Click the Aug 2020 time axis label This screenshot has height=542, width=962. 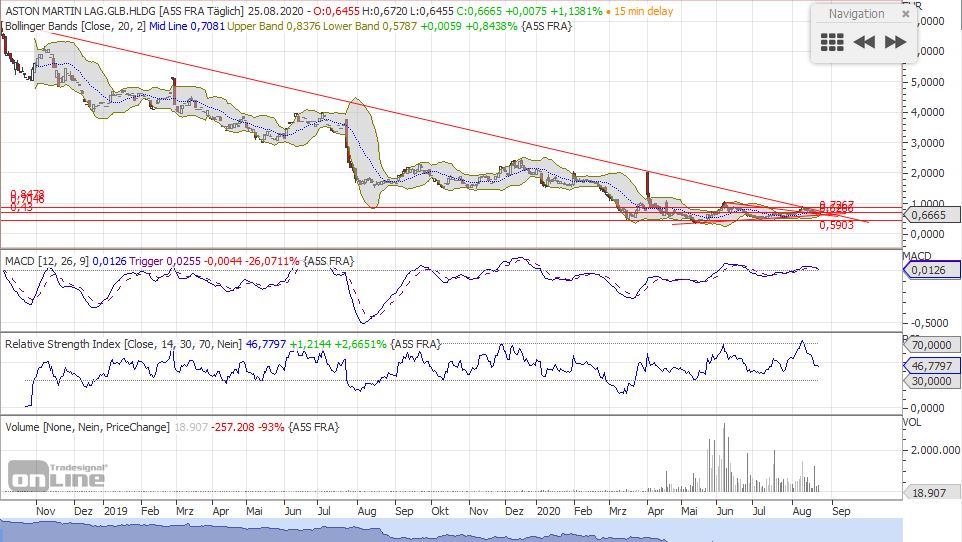[x=802, y=511]
